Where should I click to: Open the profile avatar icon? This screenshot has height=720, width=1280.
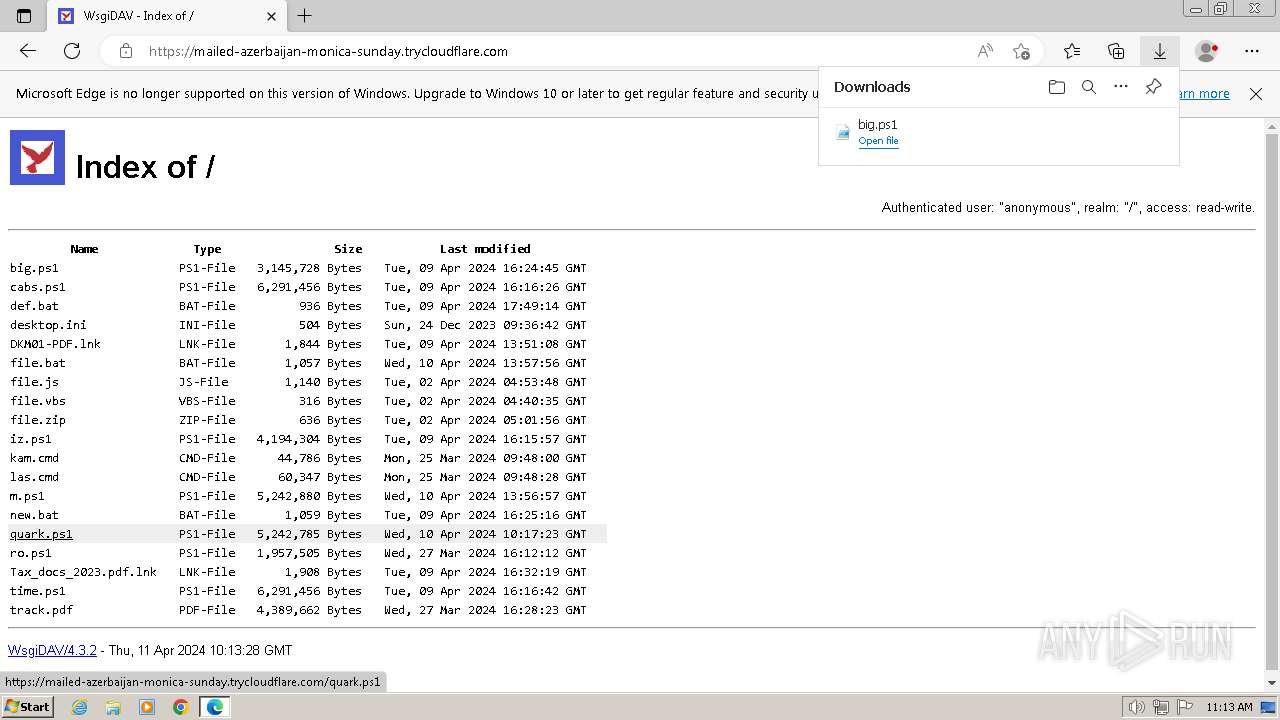click(x=1207, y=51)
